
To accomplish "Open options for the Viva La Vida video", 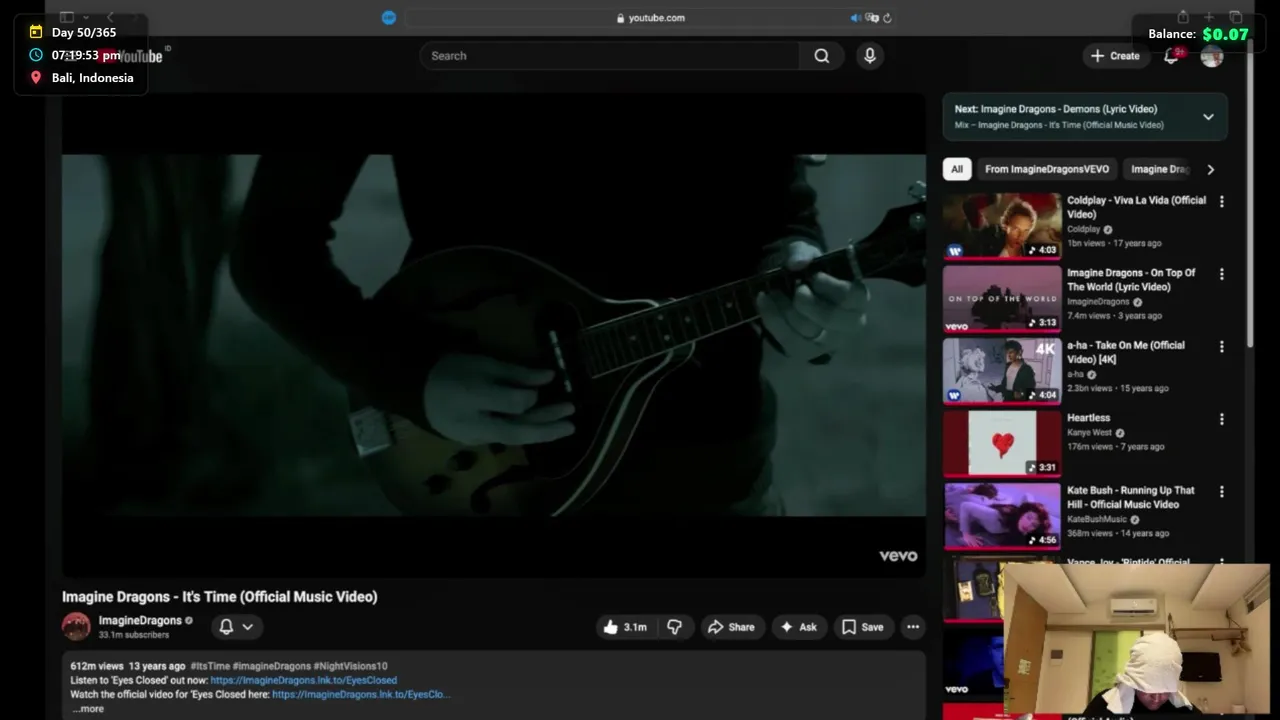I will (x=1221, y=202).
